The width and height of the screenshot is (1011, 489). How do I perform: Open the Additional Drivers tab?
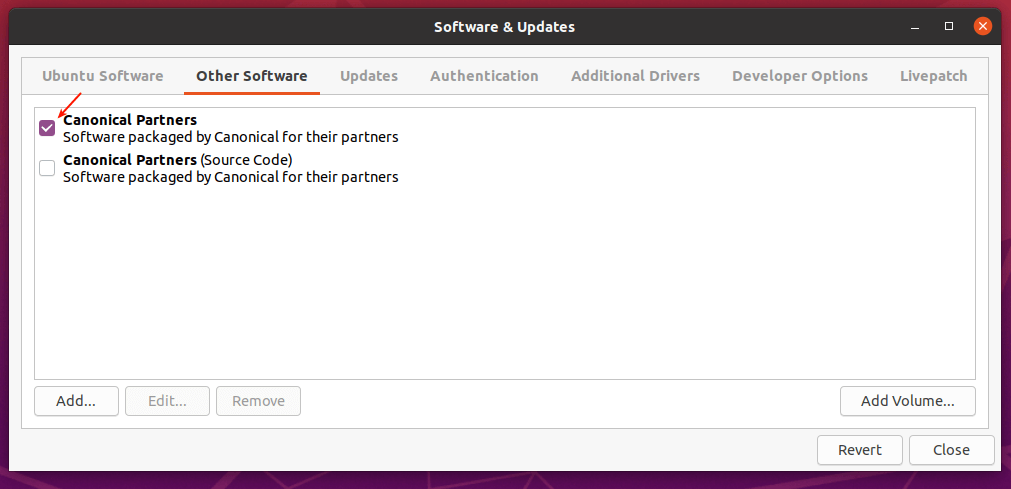pyautogui.click(x=635, y=76)
